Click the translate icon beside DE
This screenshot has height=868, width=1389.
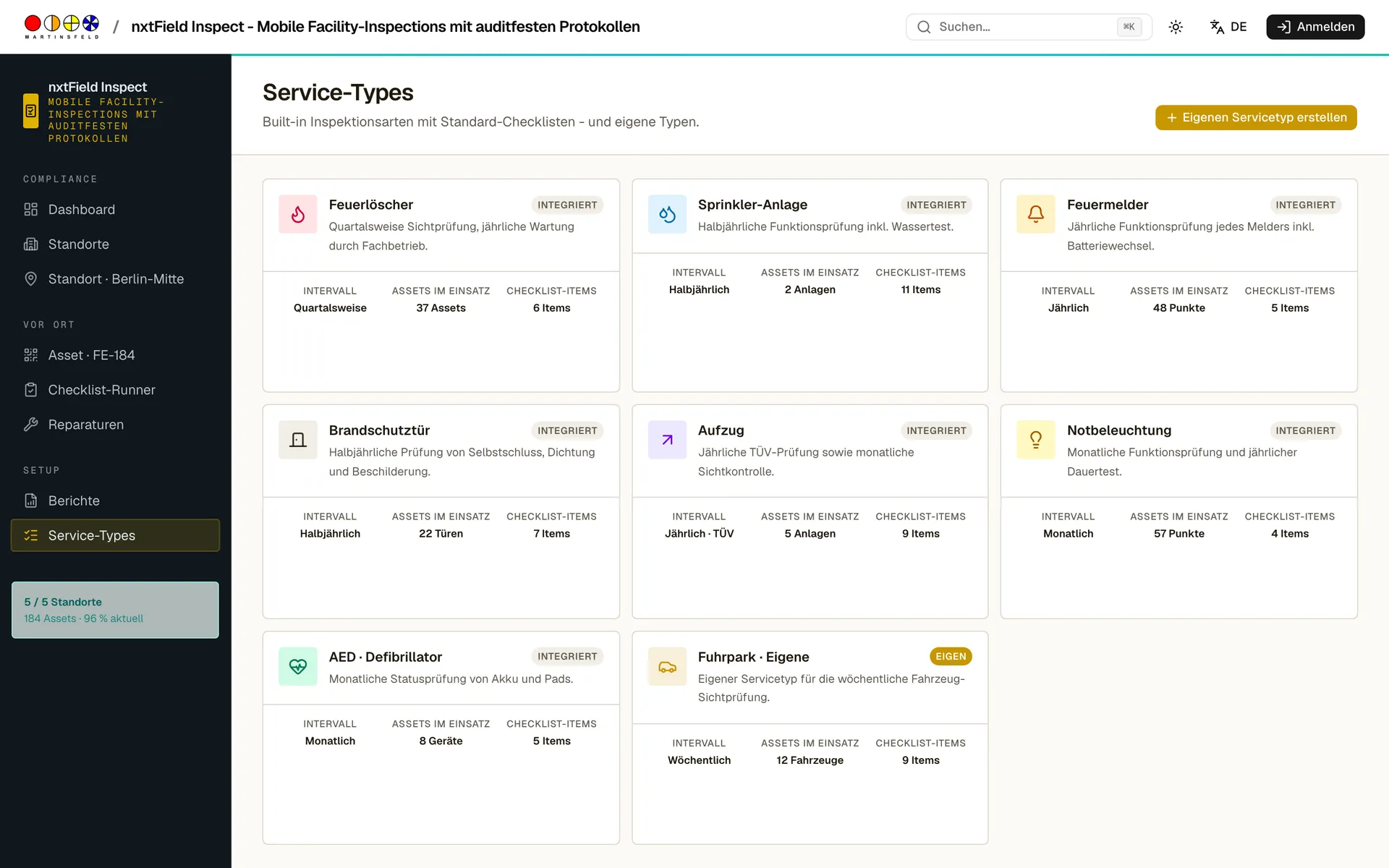[1217, 27]
